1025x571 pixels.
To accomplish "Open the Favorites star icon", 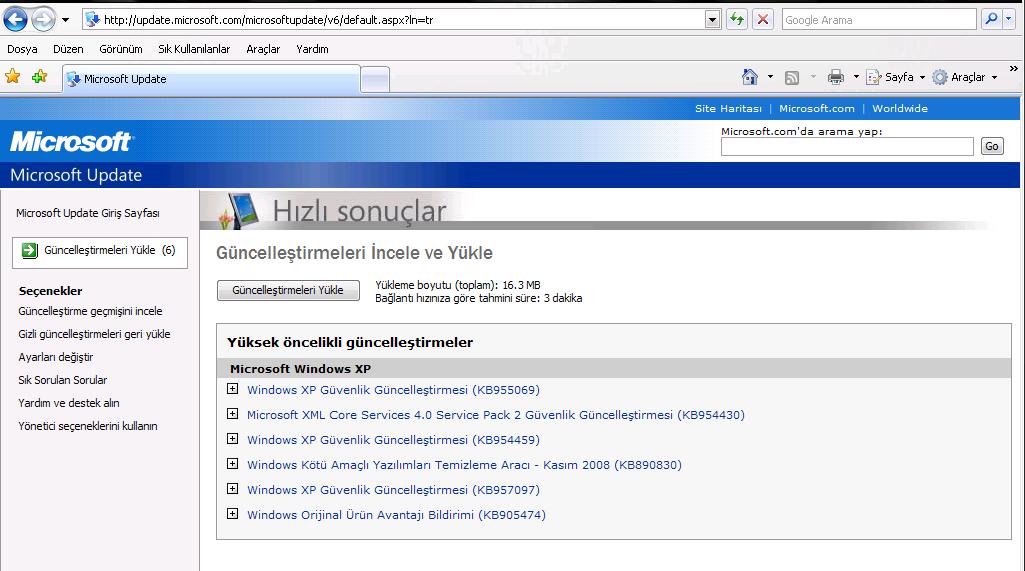I will coord(13,77).
